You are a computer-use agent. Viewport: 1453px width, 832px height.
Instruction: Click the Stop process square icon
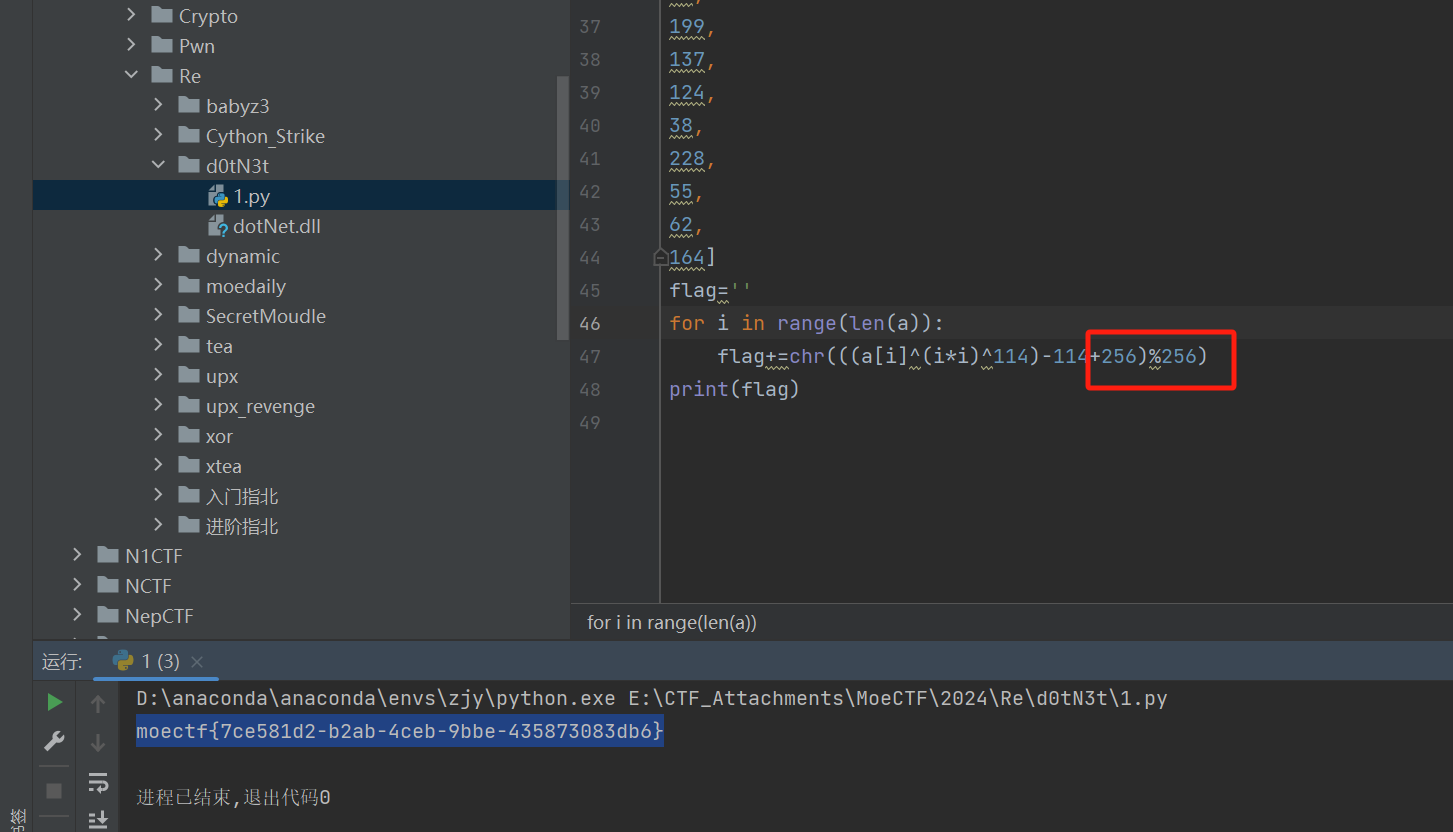click(55, 790)
